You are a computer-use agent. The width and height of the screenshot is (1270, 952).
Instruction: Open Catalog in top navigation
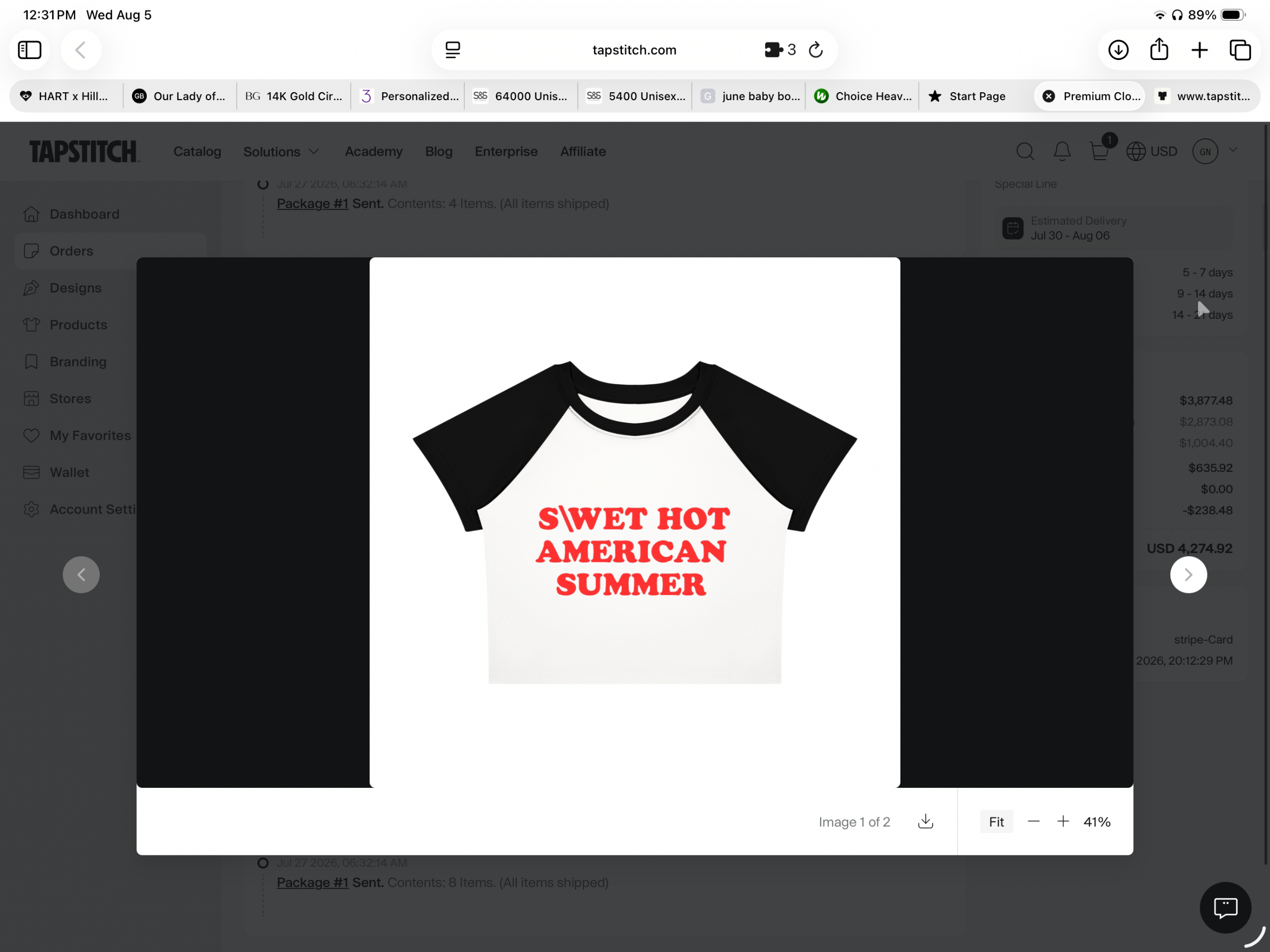click(x=197, y=152)
